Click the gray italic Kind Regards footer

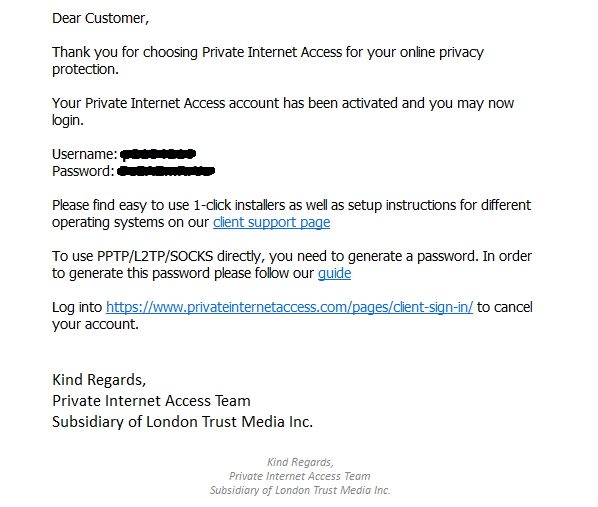pos(300,462)
